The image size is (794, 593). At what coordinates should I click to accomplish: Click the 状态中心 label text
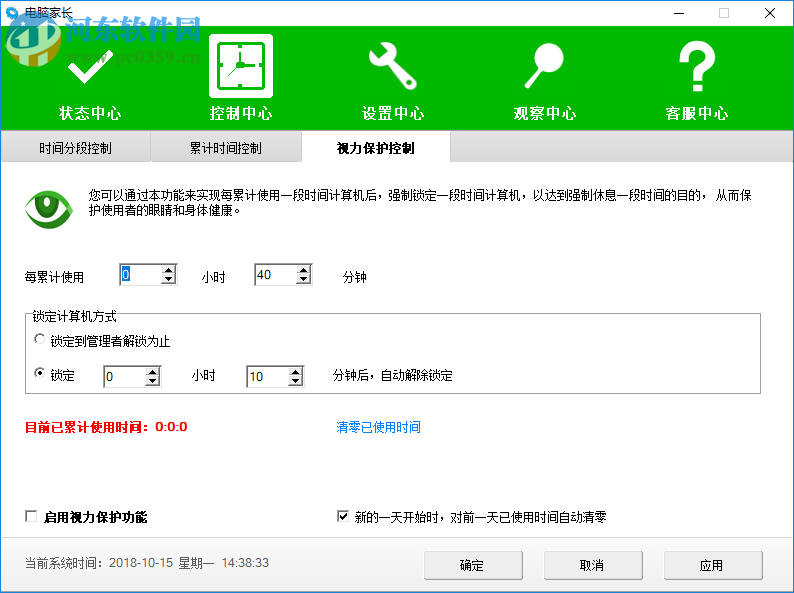pos(90,113)
